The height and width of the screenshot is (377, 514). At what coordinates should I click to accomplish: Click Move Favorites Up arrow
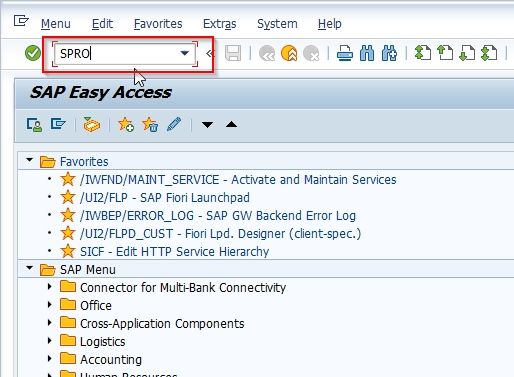[x=231, y=124]
